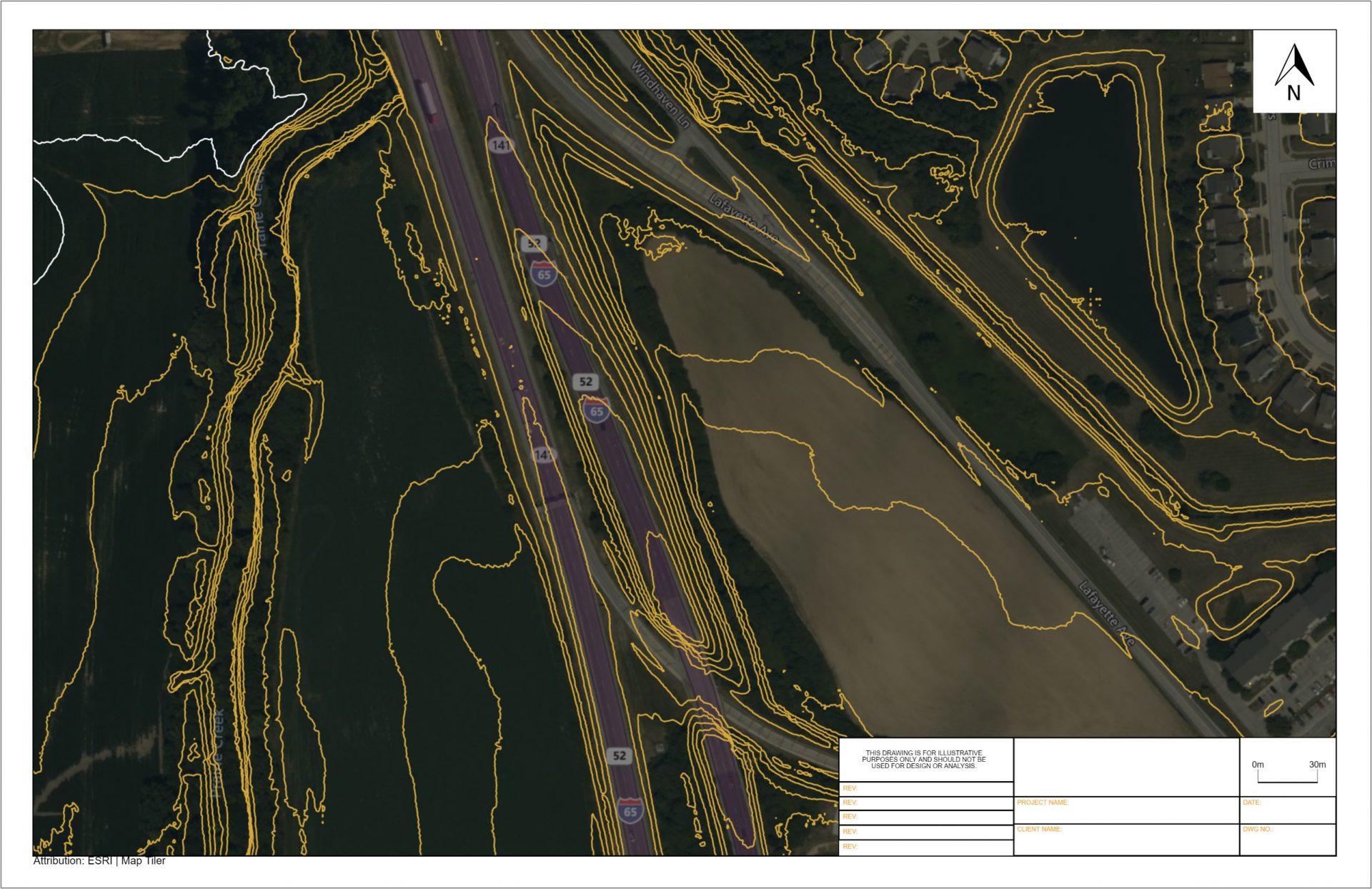Click the southernmost Route 52 shield
This screenshot has width=1372, height=889.
point(619,755)
